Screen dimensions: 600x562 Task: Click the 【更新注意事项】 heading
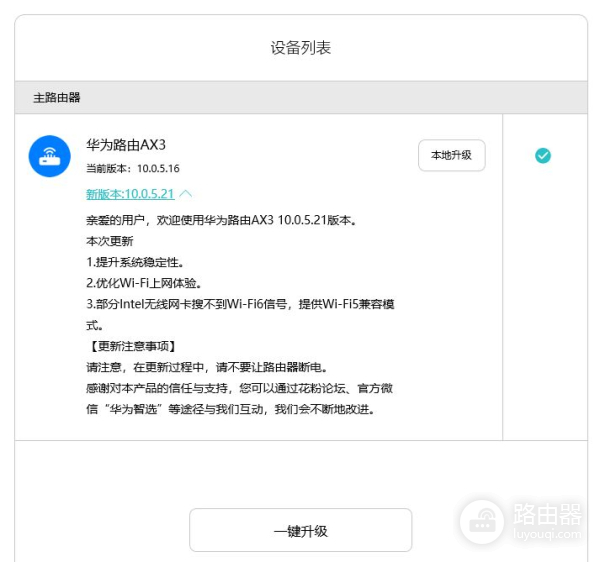(133, 346)
